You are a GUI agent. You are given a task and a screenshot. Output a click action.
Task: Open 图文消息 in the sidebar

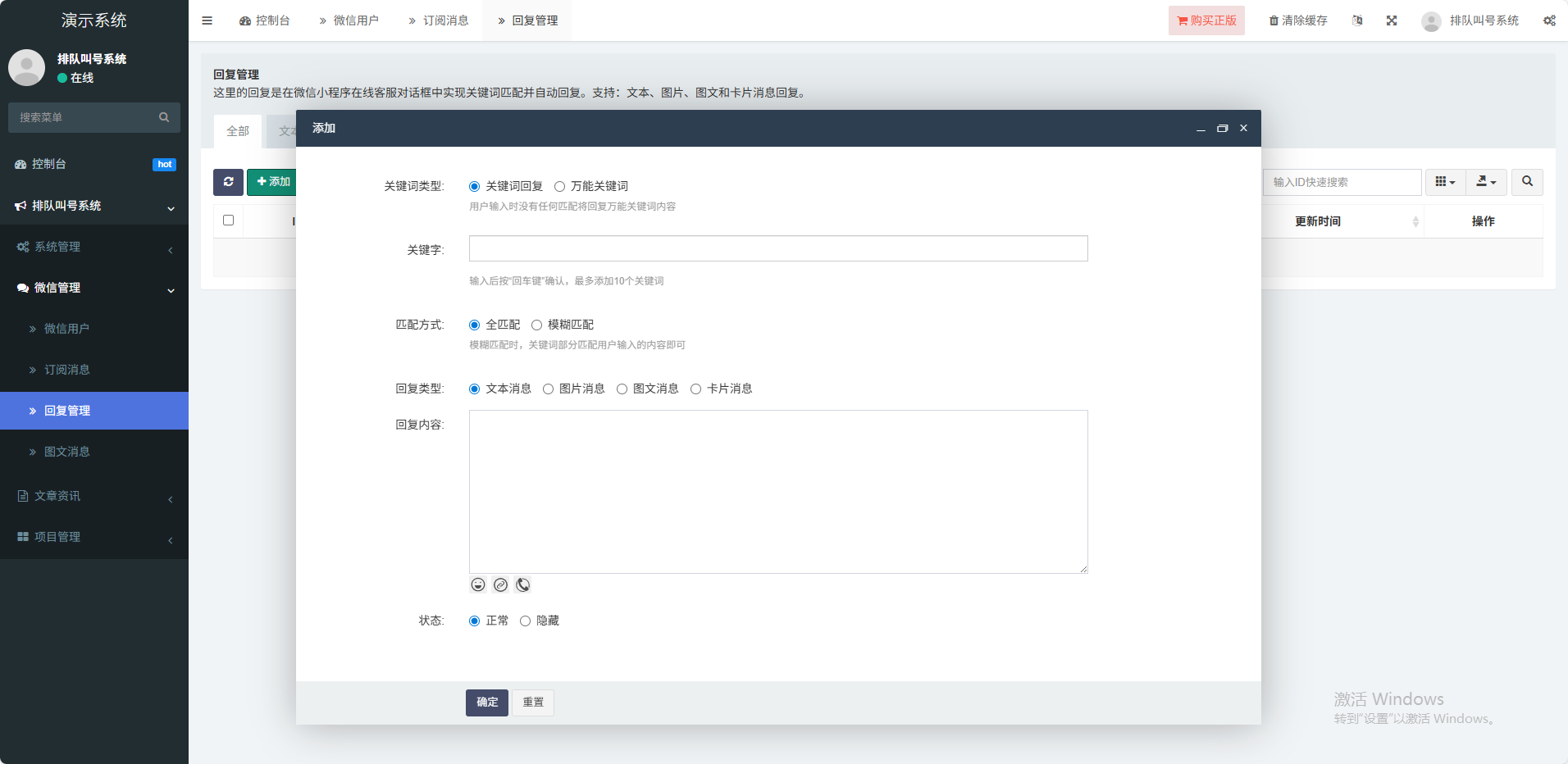click(67, 452)
